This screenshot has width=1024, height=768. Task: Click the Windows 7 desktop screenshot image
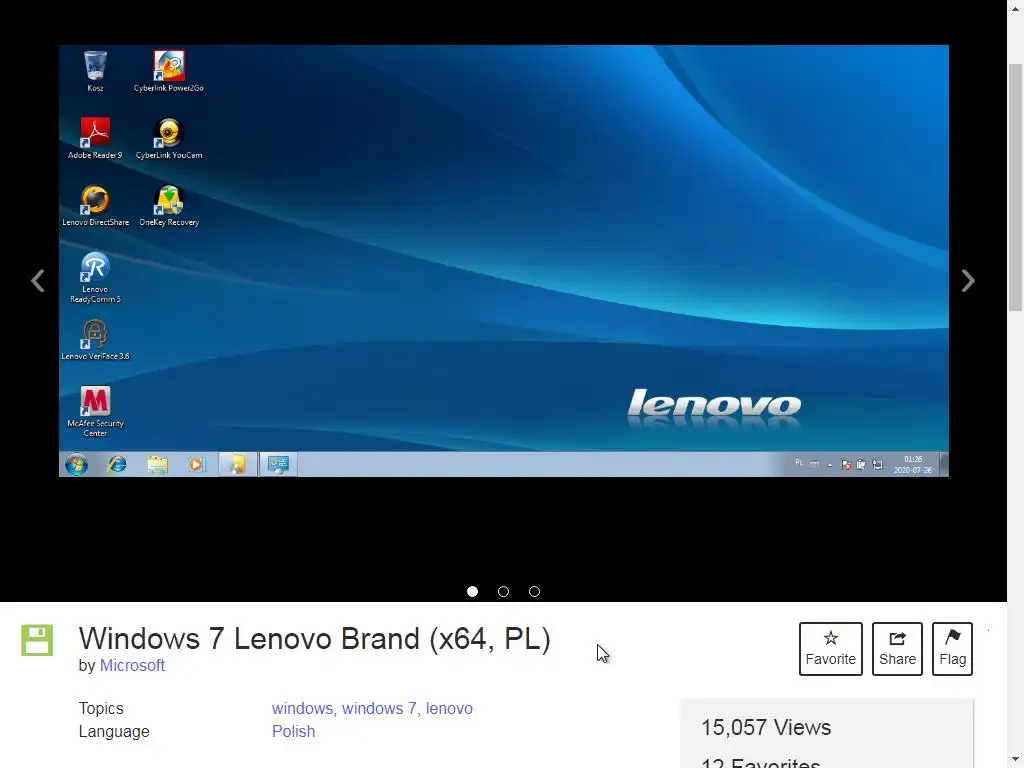(x=504, y=261)
